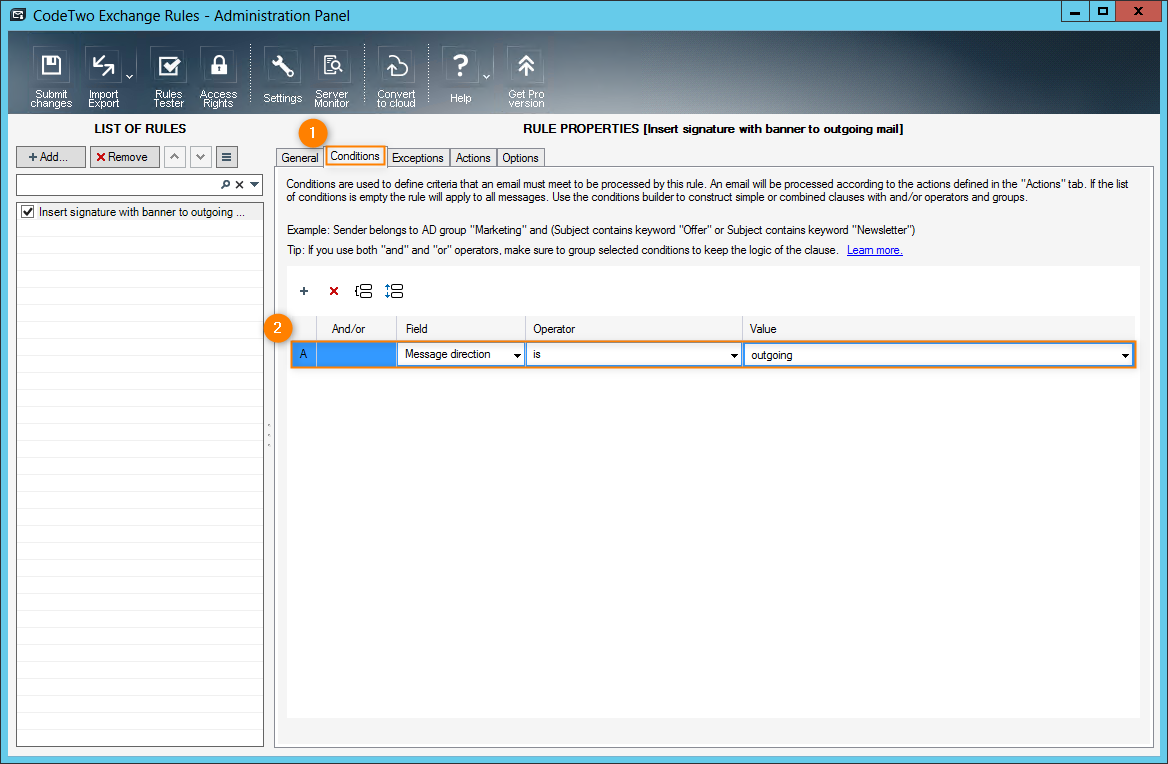The image size is (1168, 764).
Task: Close the Administration Panel window
Action: [1138, 12]
